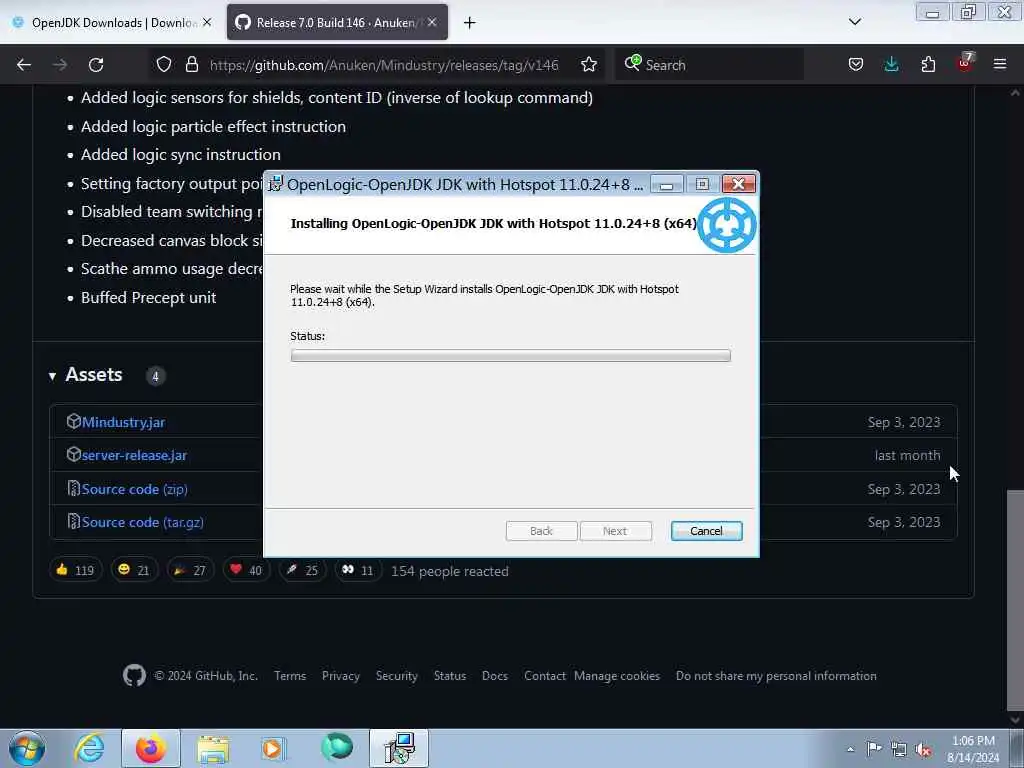Click the 'last month' date text
1024x768 pixels.
(908, 455)
